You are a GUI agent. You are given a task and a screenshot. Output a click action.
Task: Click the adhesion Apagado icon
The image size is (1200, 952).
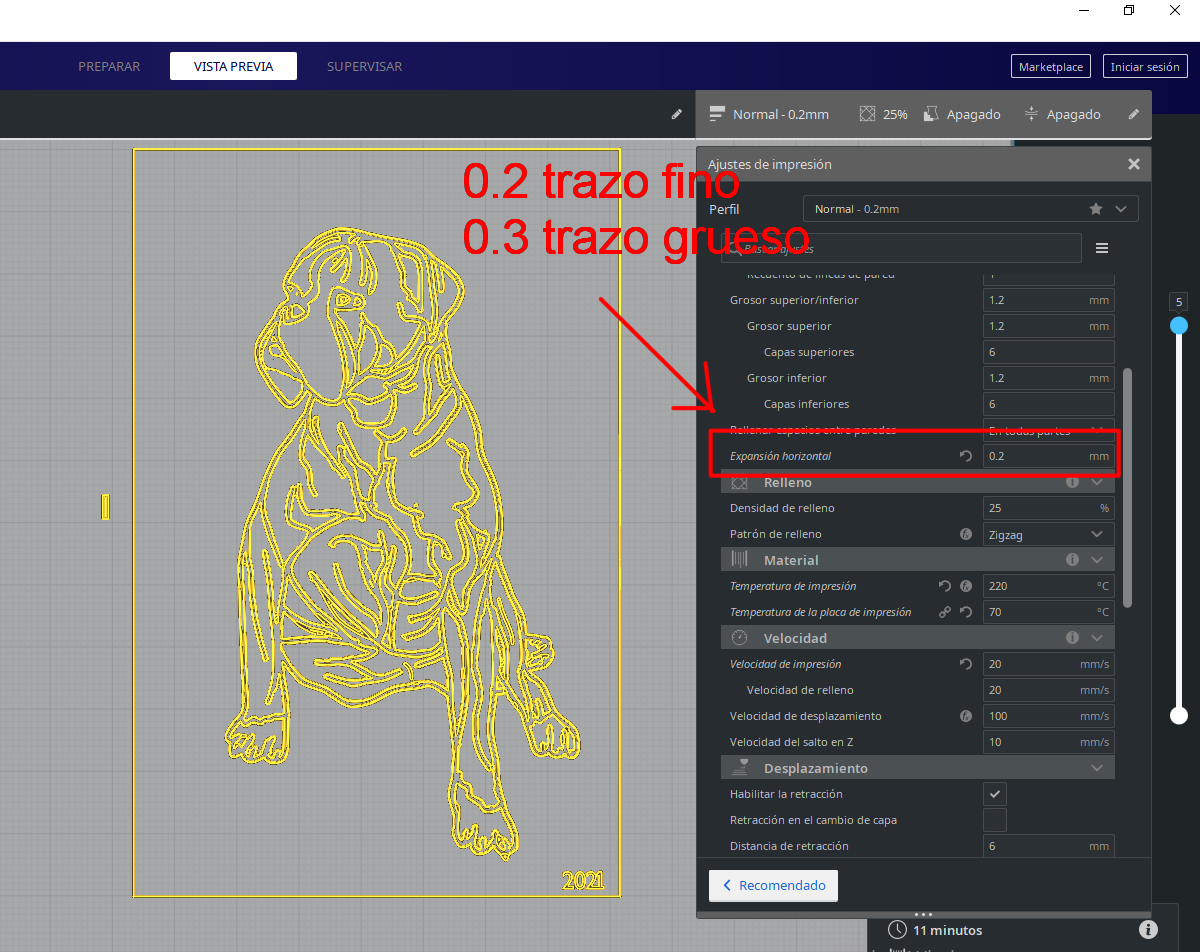click(x=1030, y=114)
